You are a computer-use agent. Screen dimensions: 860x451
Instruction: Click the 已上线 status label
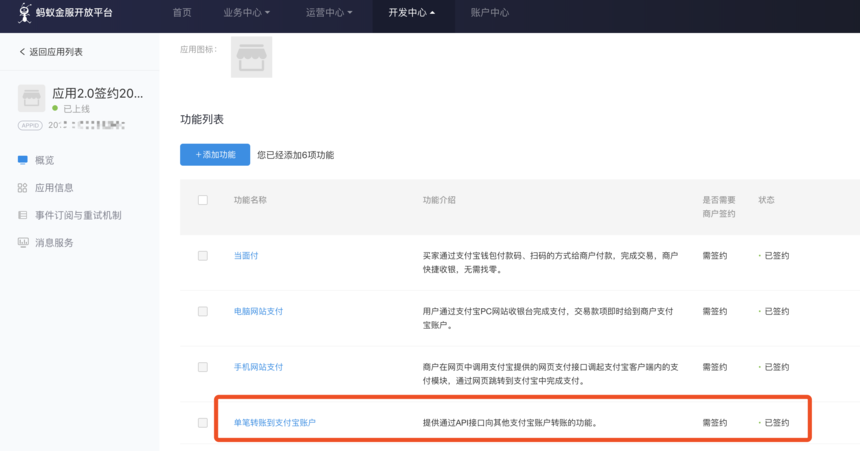(x=76, y=109)
